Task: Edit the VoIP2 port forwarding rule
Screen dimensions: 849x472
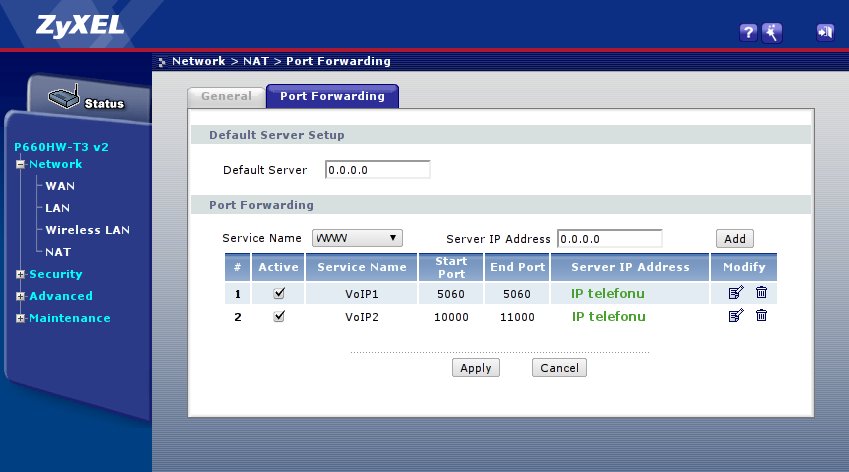Action: point(736,316)
